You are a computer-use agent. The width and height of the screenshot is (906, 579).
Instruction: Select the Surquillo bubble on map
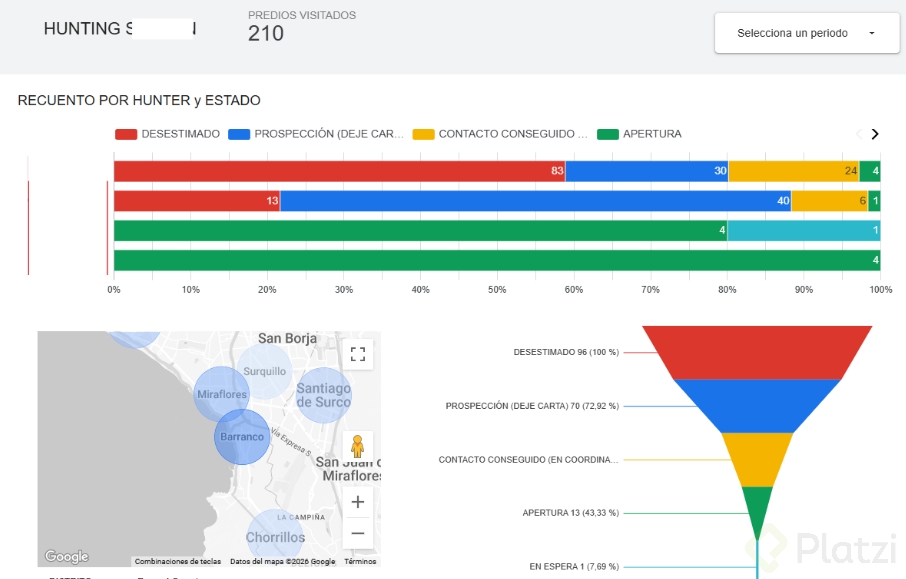[x=265, y=372]
